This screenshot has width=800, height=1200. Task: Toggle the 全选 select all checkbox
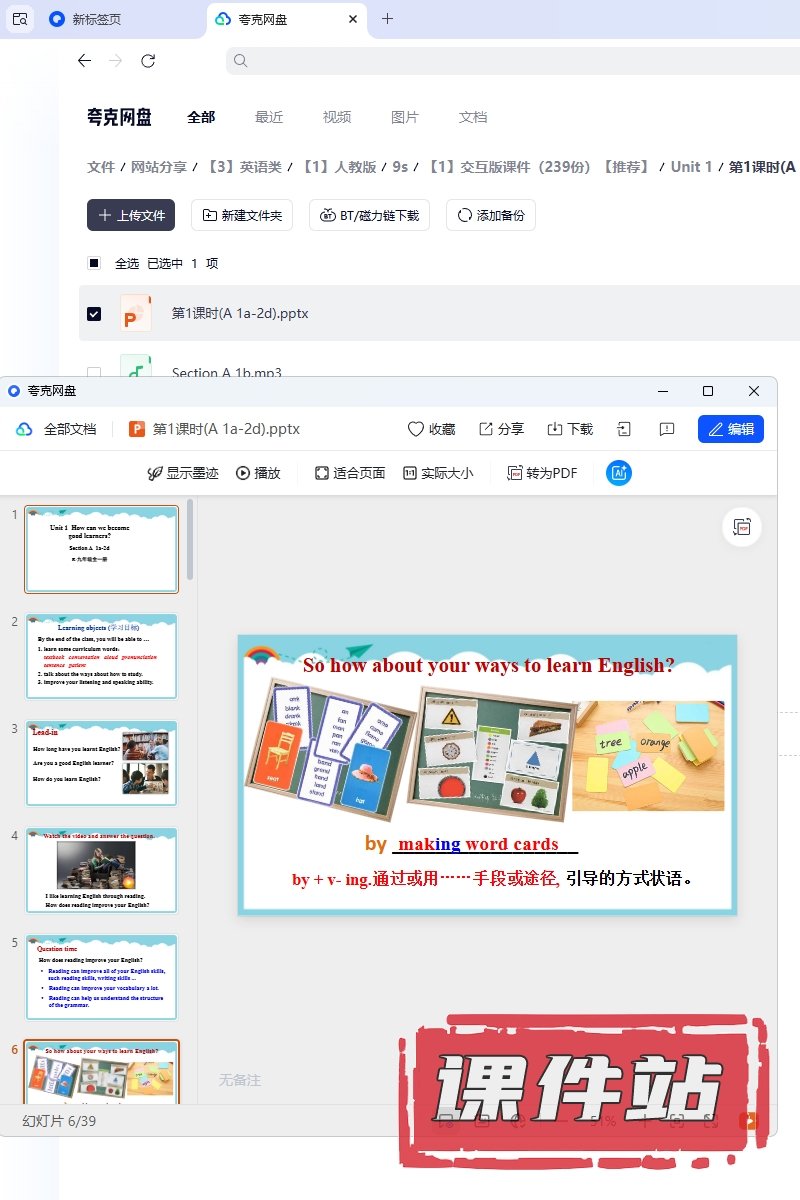(94, 263)
